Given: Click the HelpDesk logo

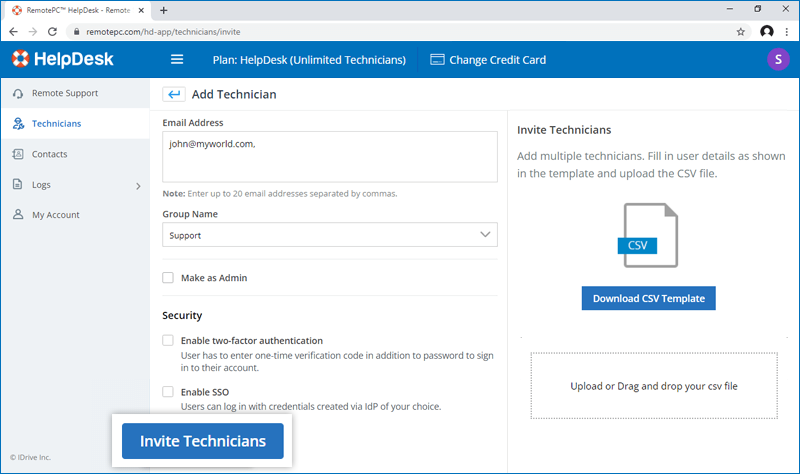Looking at the screenshot, I should click(x=63, y=59).
